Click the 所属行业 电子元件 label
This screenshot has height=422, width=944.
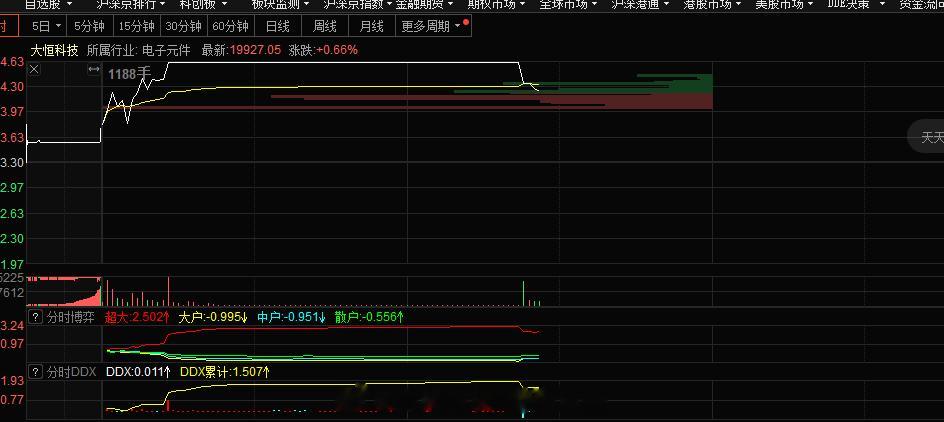coord(138,50)
